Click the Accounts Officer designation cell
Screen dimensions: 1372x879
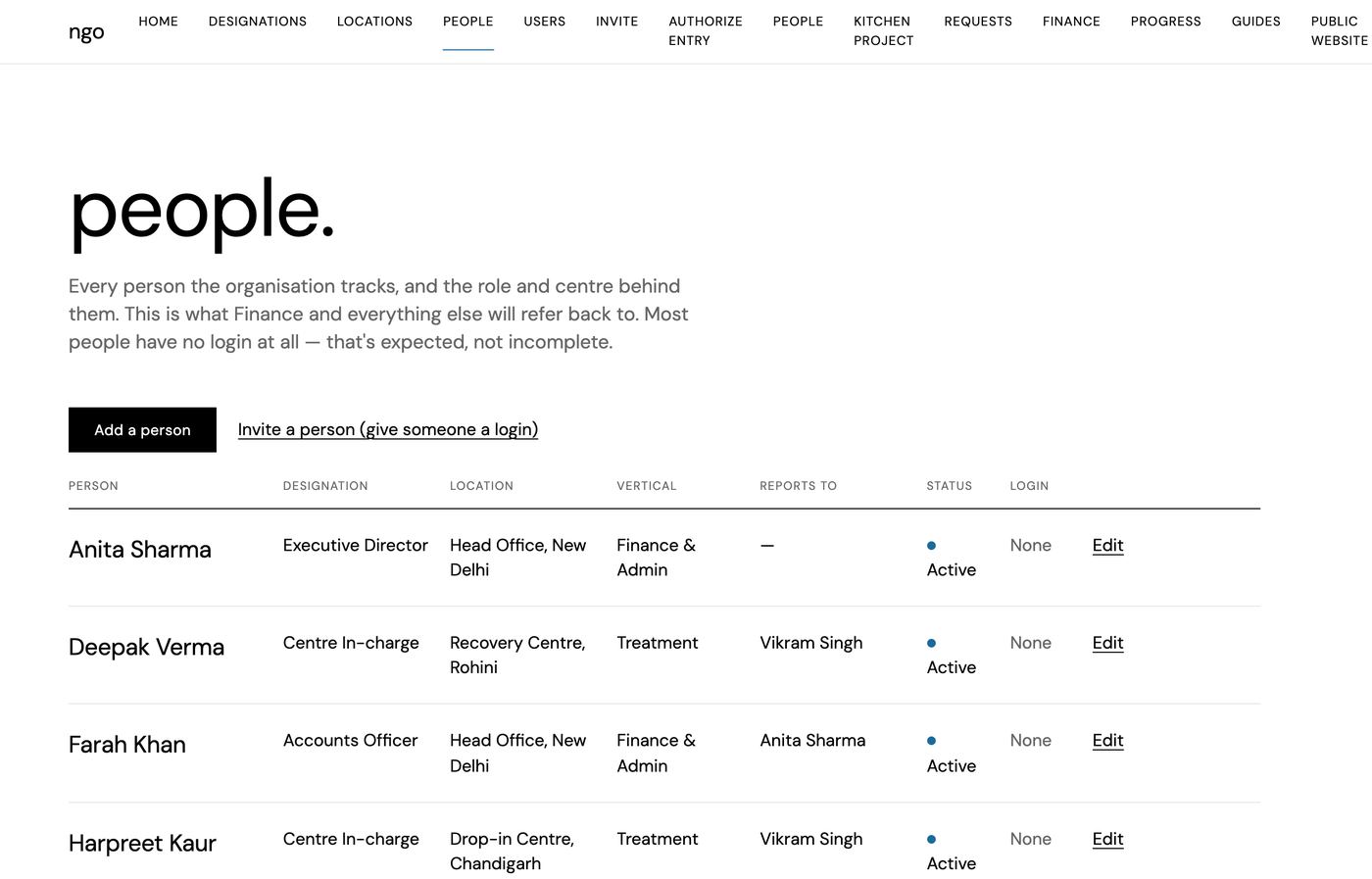pos(350,741)
